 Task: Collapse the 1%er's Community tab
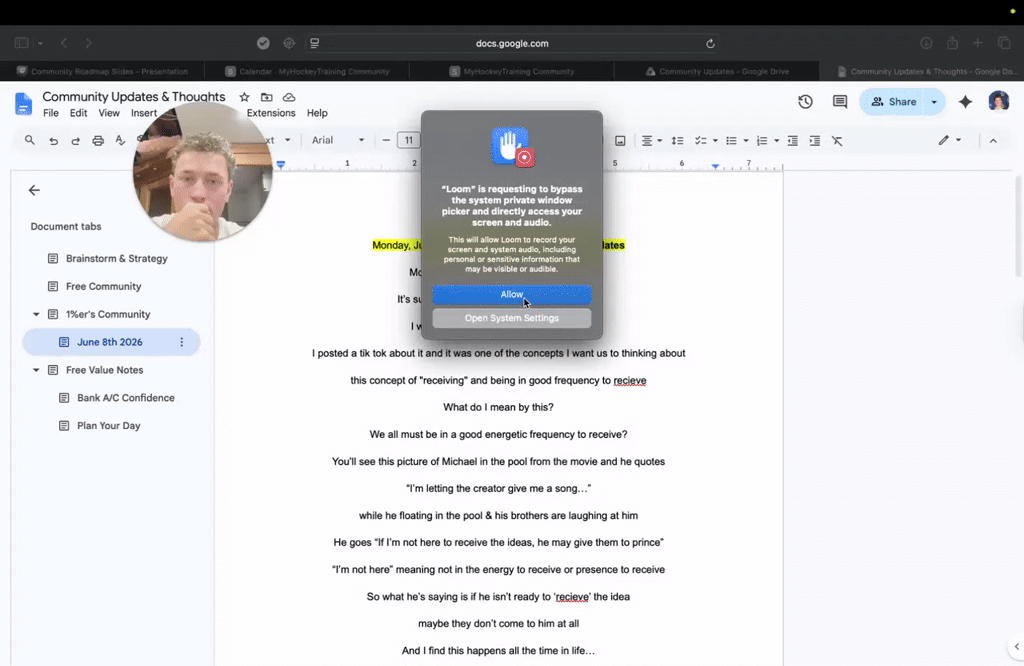click(x=36, y=314)
